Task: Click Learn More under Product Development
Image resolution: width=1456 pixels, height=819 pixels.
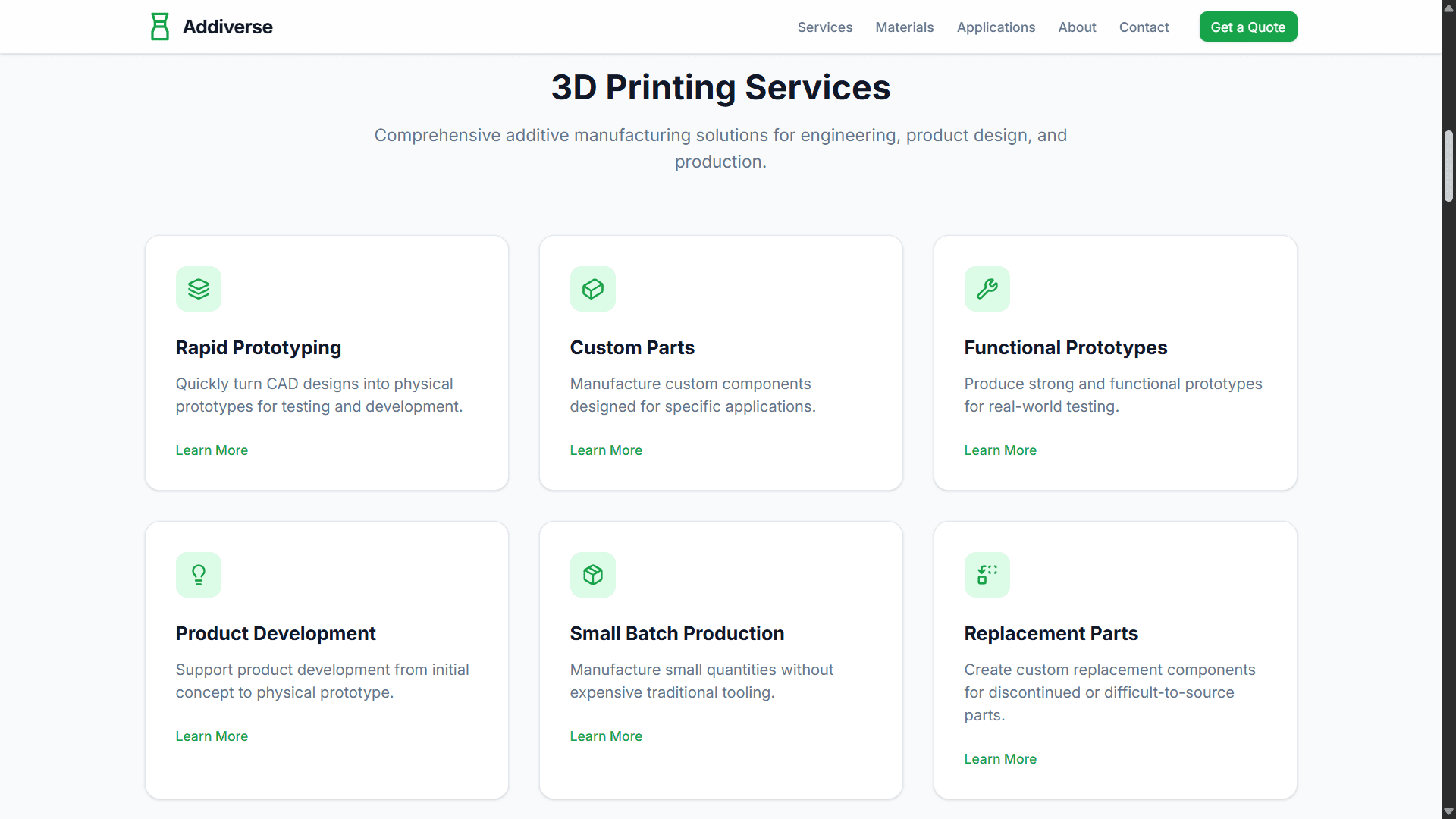Action: 212,736
